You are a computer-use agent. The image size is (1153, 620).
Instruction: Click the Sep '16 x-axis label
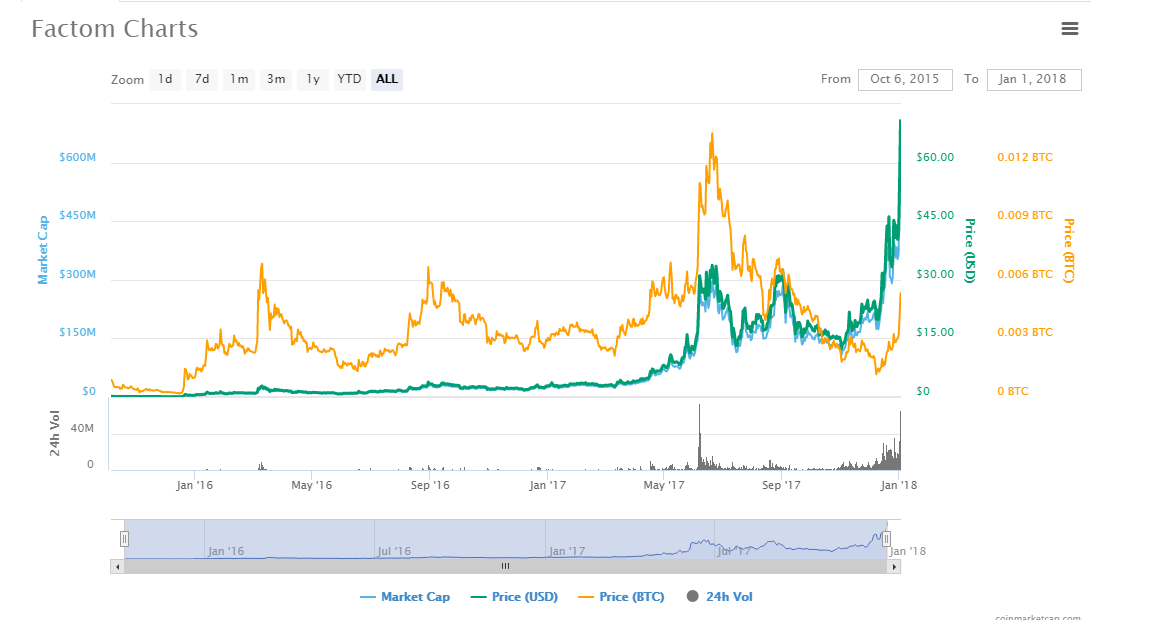[x=430, y=485]
